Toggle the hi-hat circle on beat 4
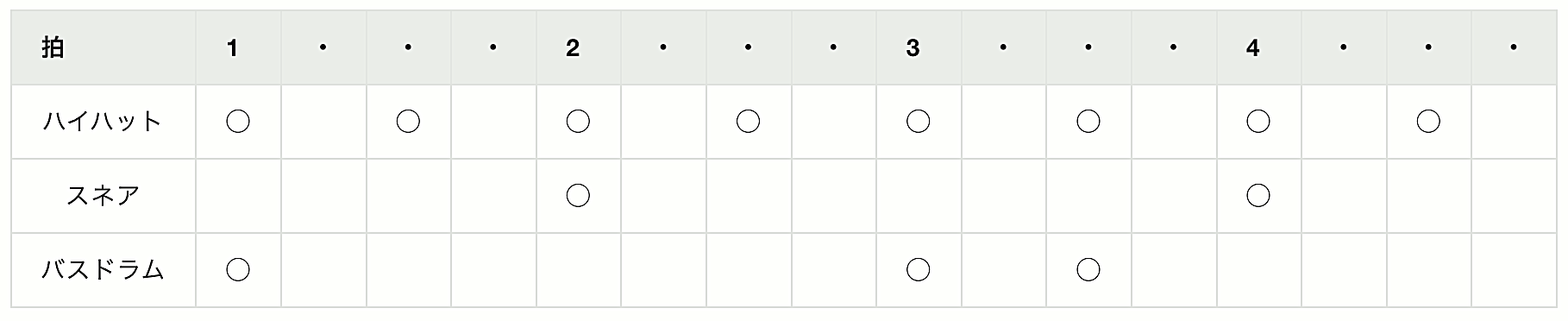Viewport: 1568px width, 321px height. click(x=1258, y=122)
